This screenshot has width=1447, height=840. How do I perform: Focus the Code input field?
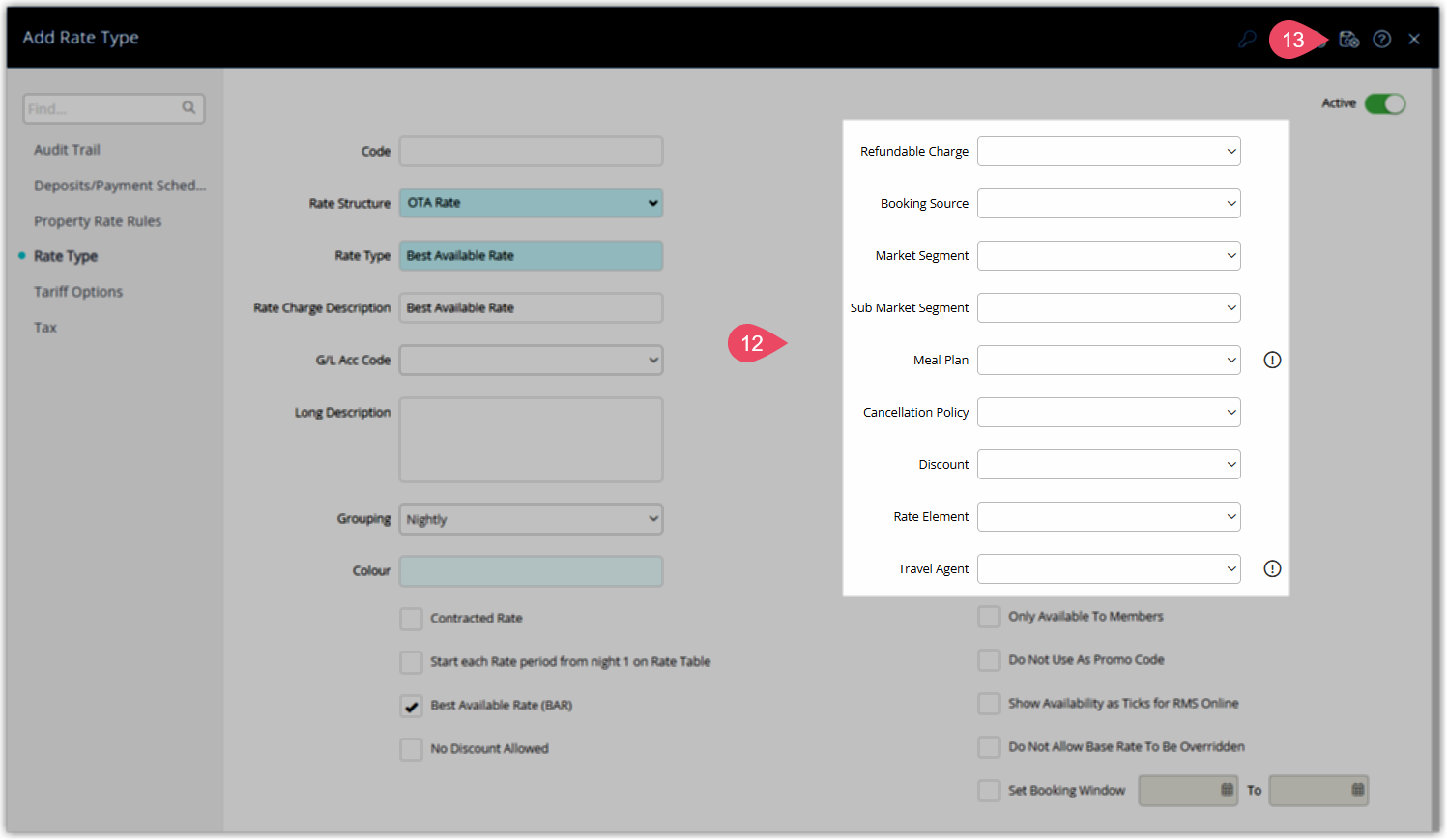tap(531, 151)
